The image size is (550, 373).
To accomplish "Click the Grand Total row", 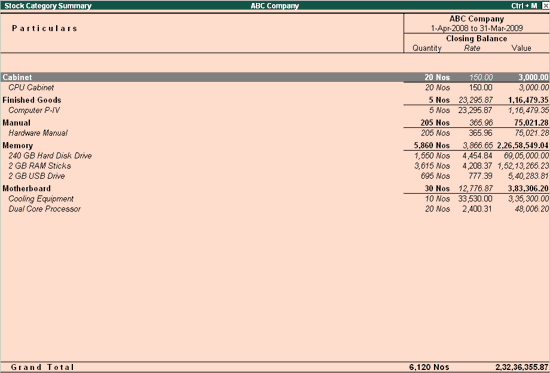I will pyautogui.click(x=275, y=367).
